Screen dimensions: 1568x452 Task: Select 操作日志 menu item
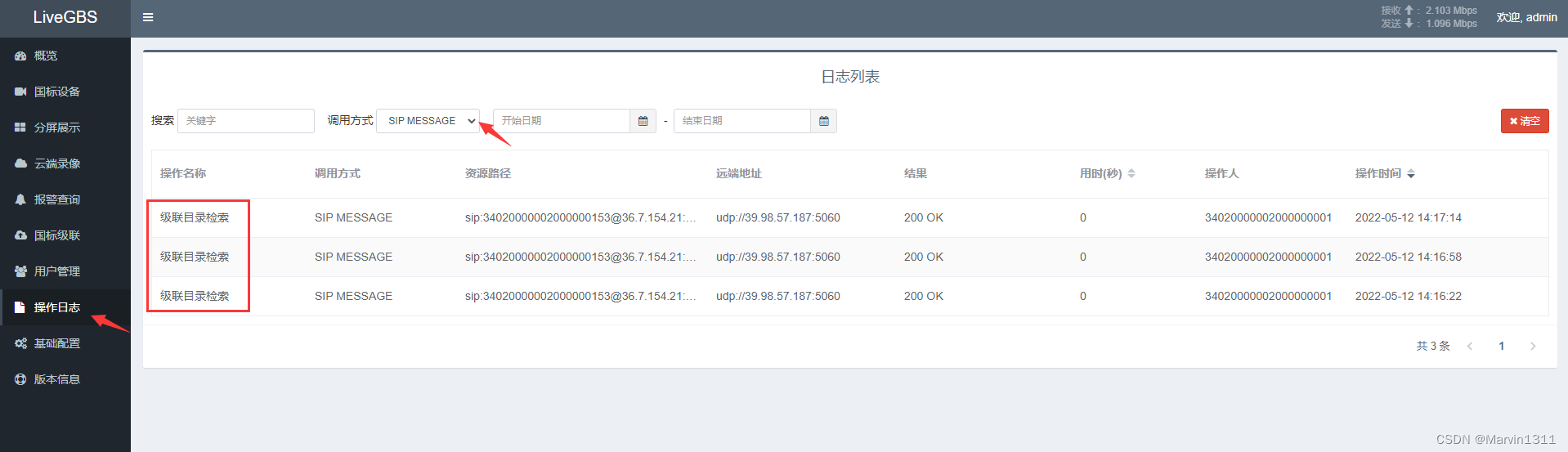coord(65,307)
